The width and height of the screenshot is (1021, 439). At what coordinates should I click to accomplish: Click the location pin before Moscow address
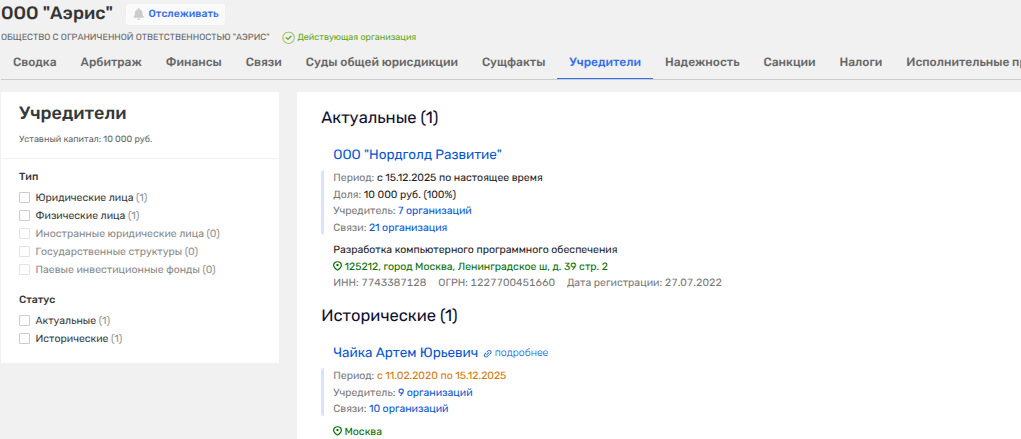pos(337,267)
